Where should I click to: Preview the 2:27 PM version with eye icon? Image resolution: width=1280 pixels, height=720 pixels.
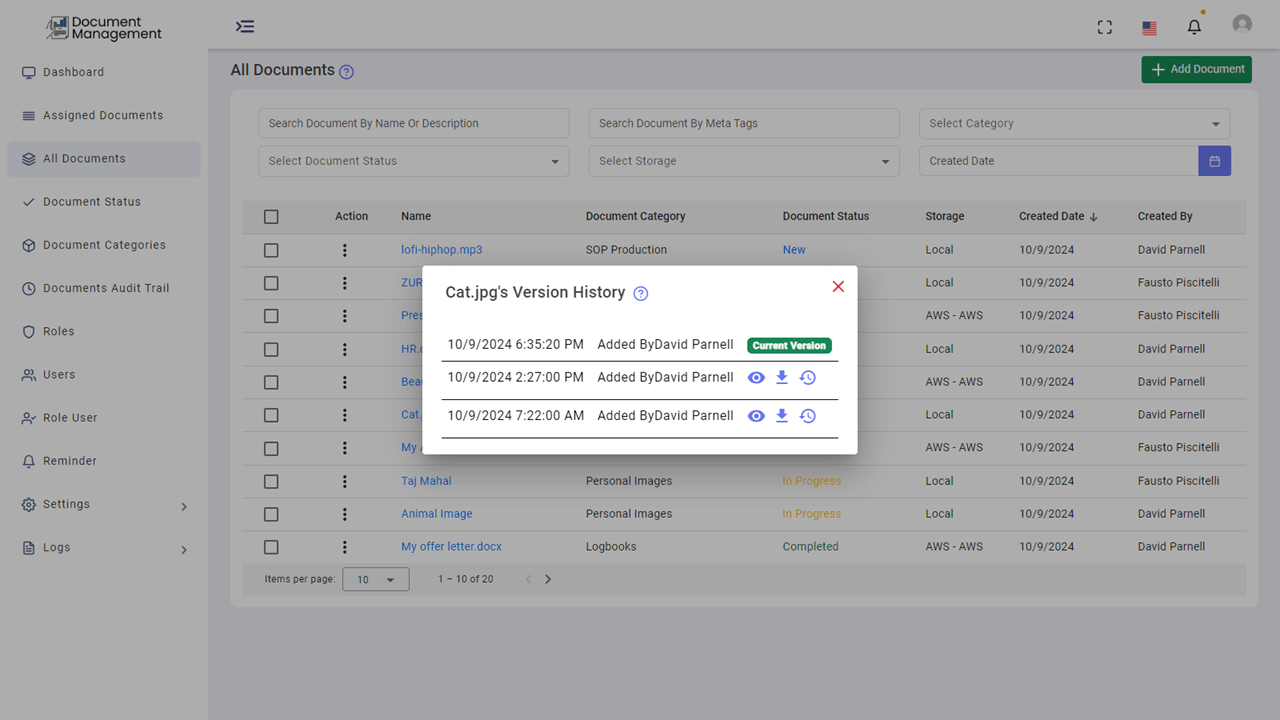(756, 377)
